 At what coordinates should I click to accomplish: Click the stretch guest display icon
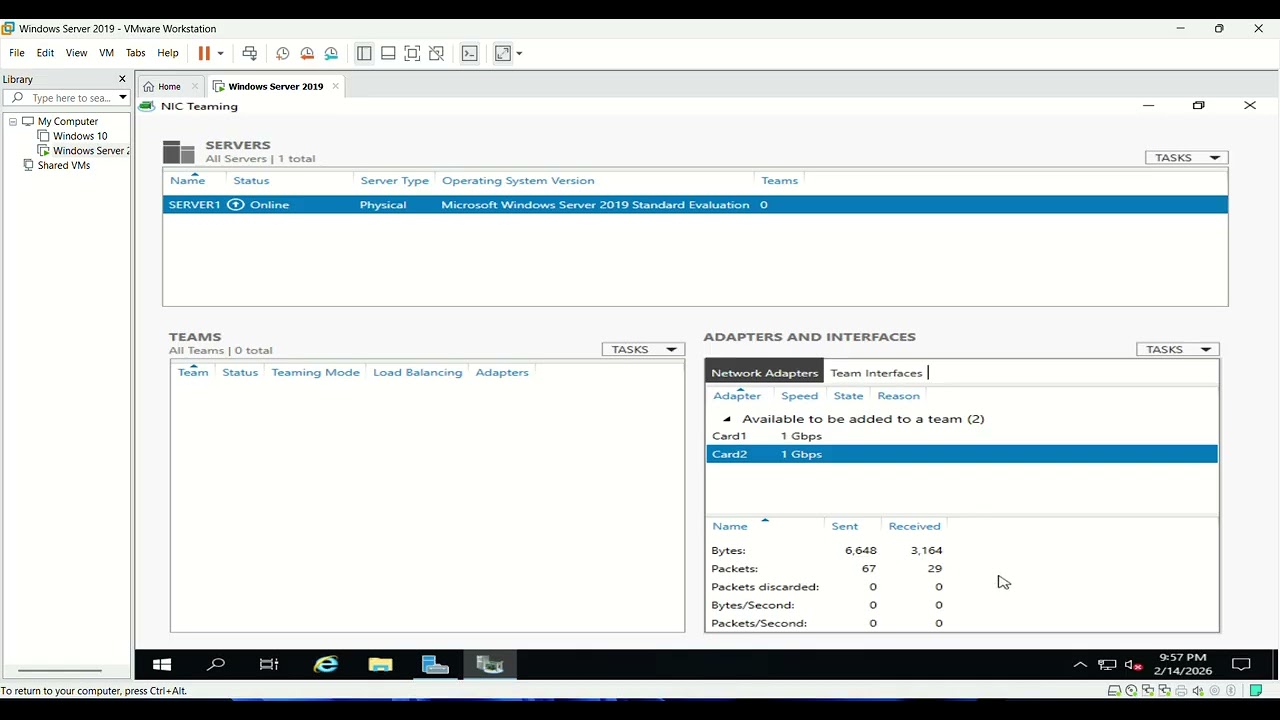click(x=503, y=53)
